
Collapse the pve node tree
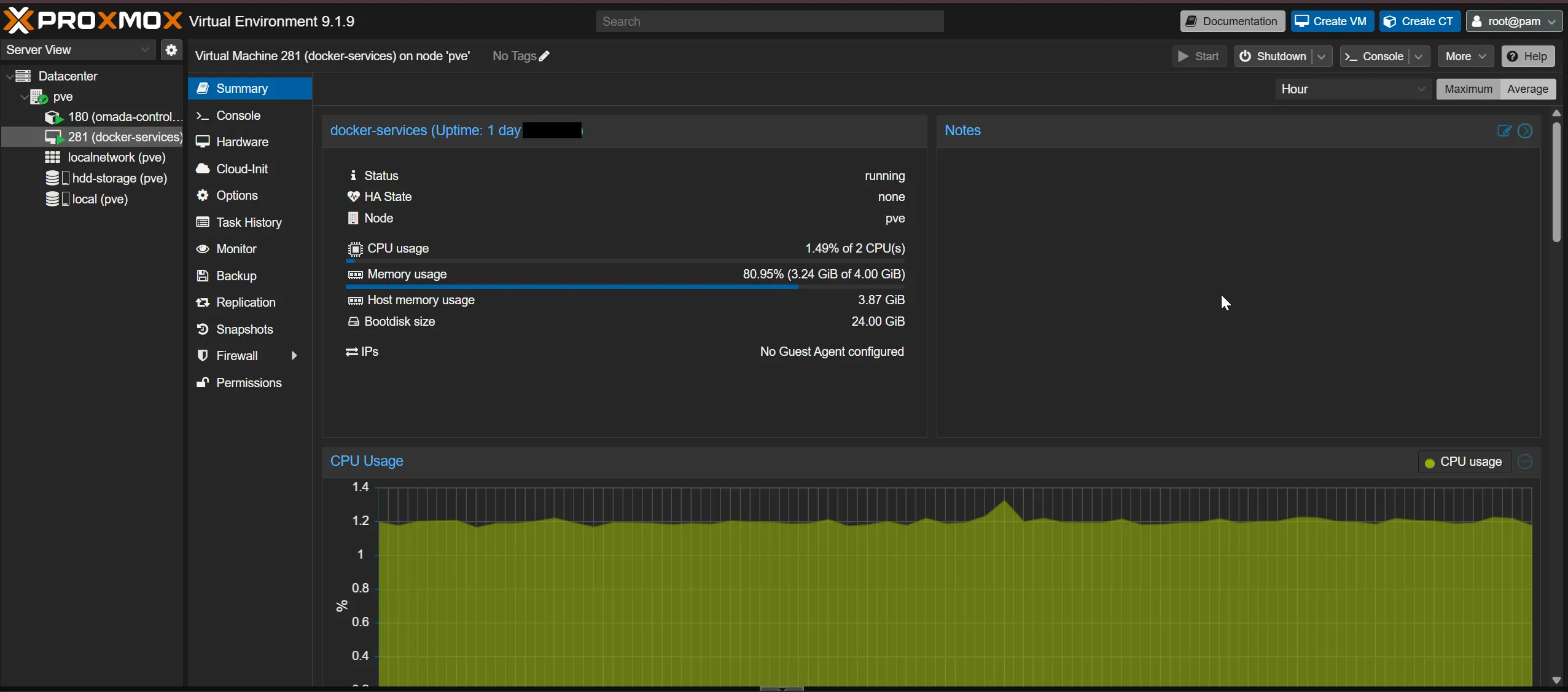click(24, 97)
